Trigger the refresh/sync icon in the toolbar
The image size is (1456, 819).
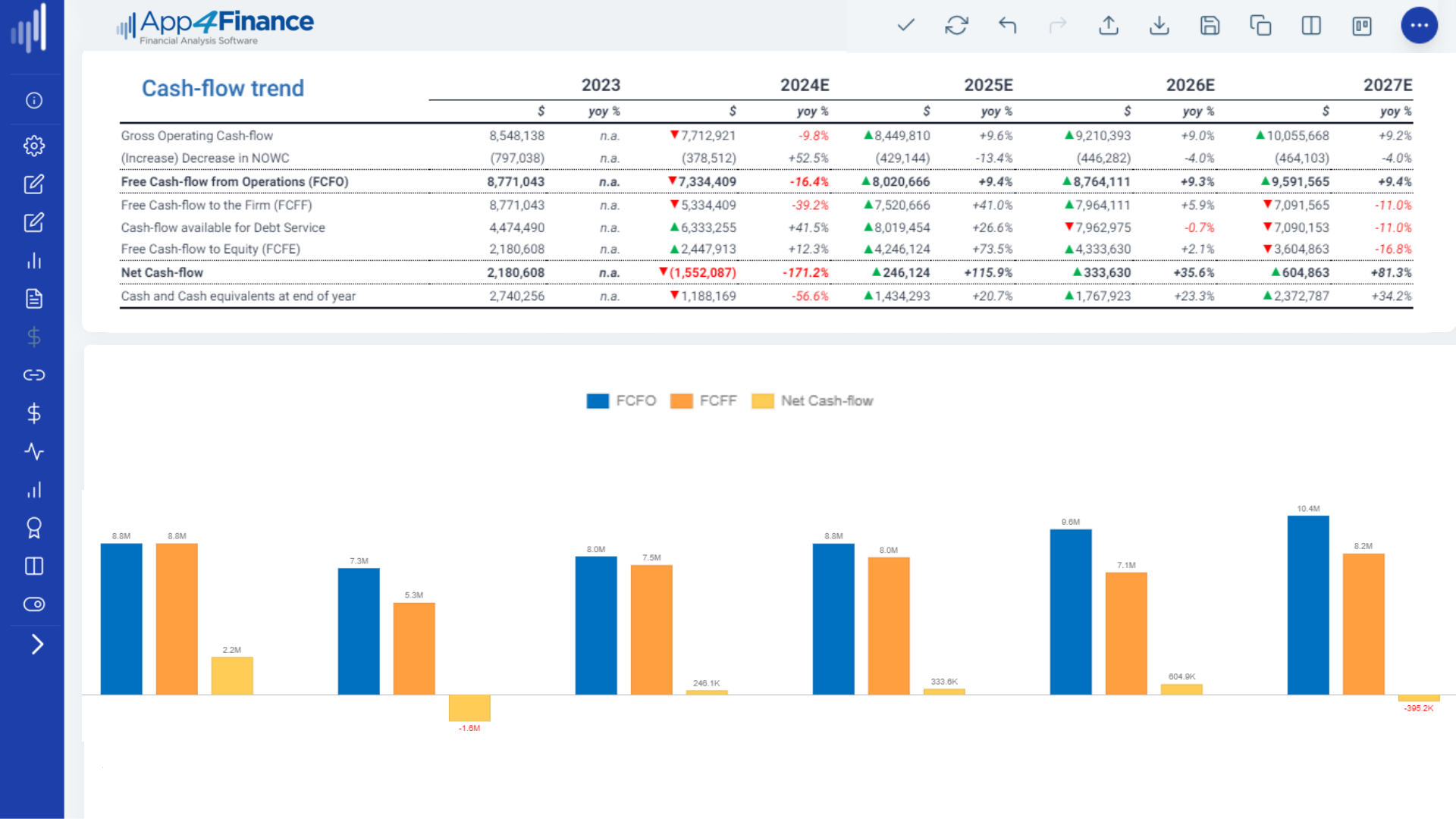957,25
